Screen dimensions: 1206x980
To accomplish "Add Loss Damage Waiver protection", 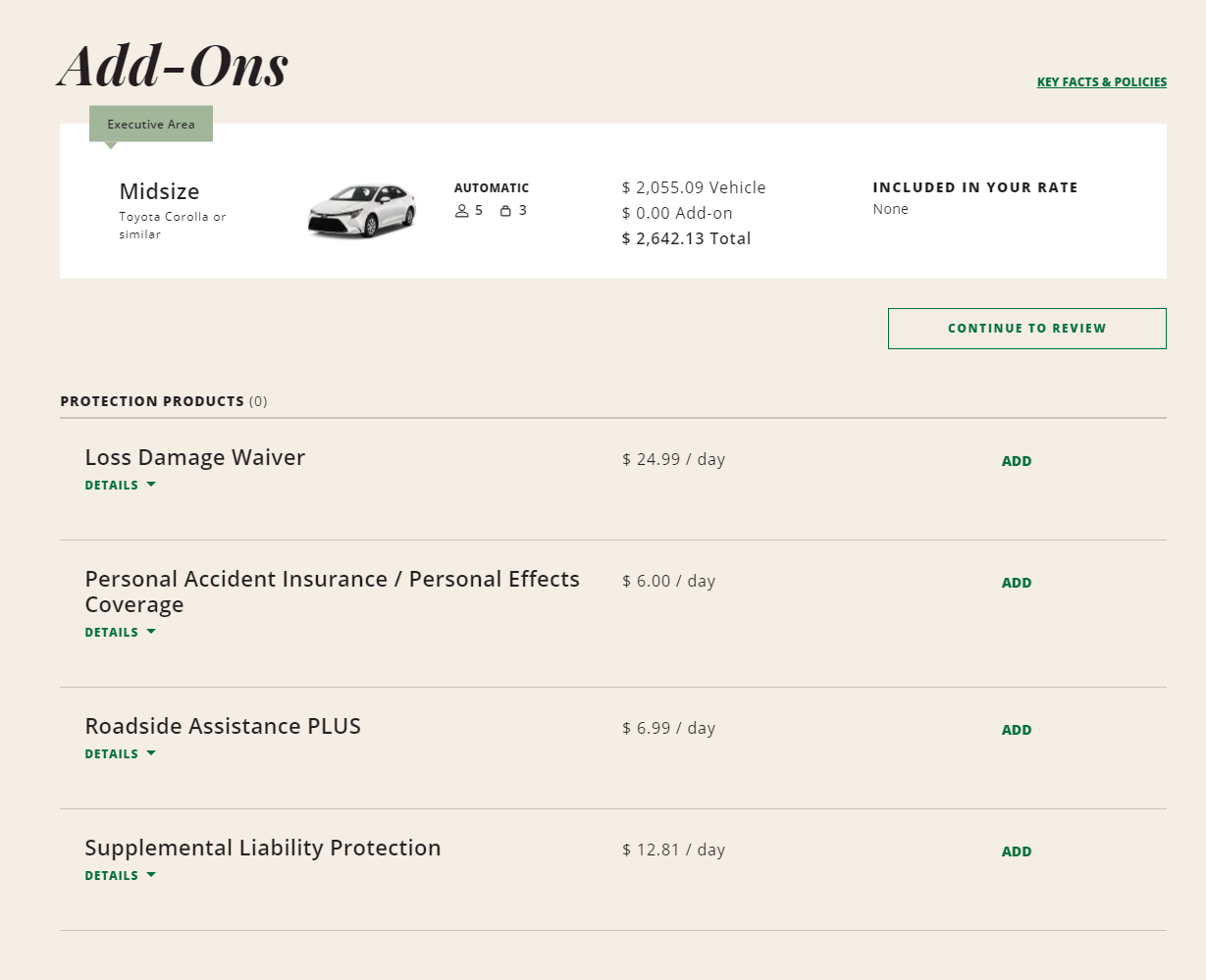I will click(x=1017, y=461).
